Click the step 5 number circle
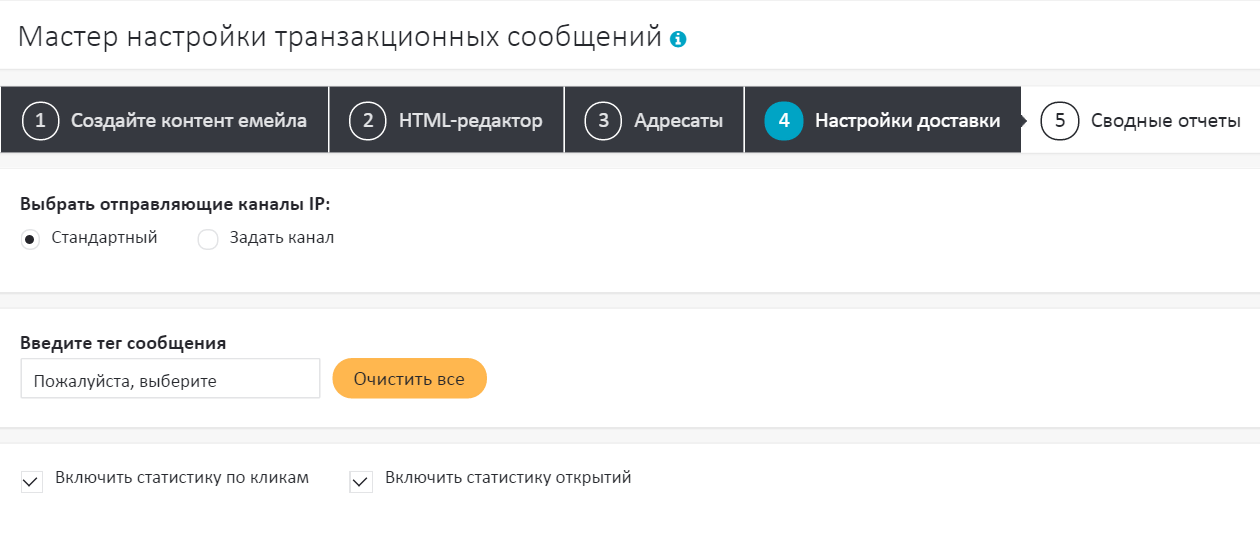This screenshot has height=535, width=1260. 1060,121
